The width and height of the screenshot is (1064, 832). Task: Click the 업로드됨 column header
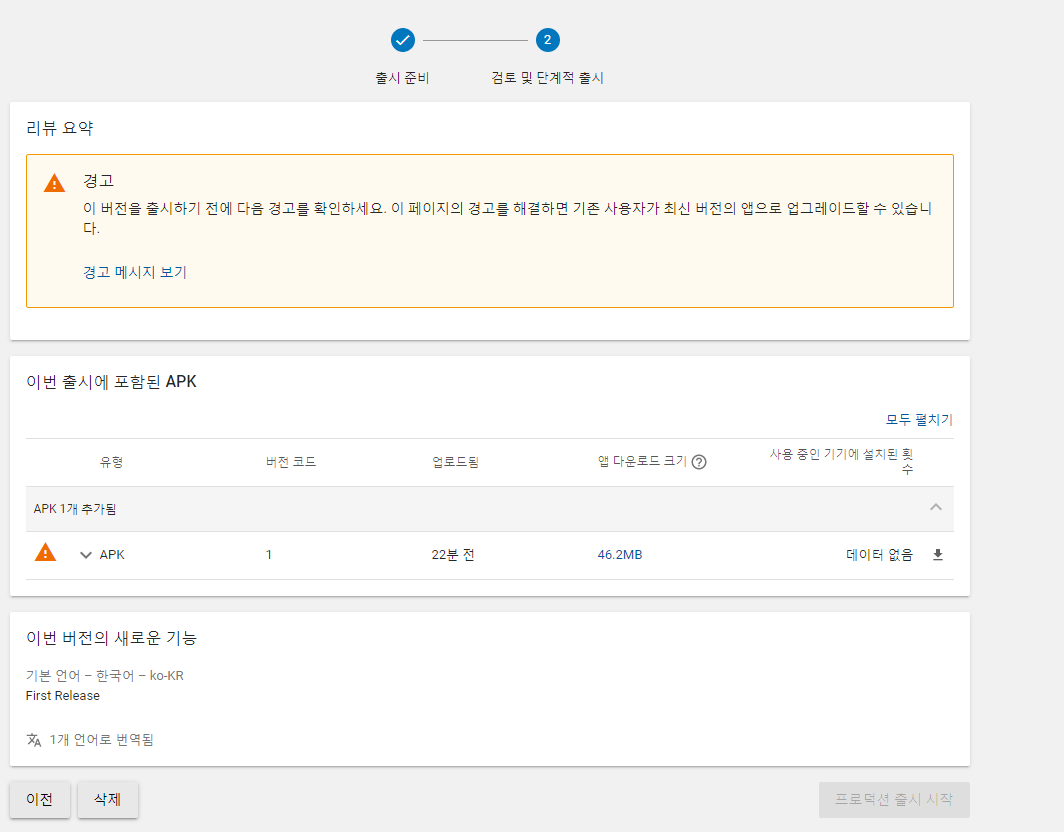455,462
